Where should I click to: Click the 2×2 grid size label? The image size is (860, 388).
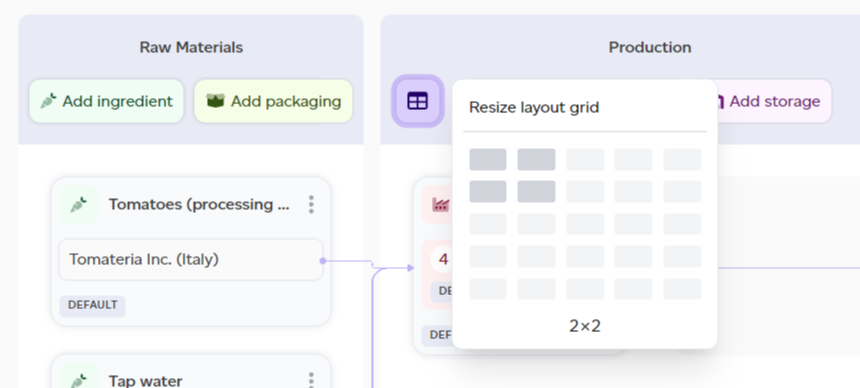pyautogui.click(x=585, y=326)
